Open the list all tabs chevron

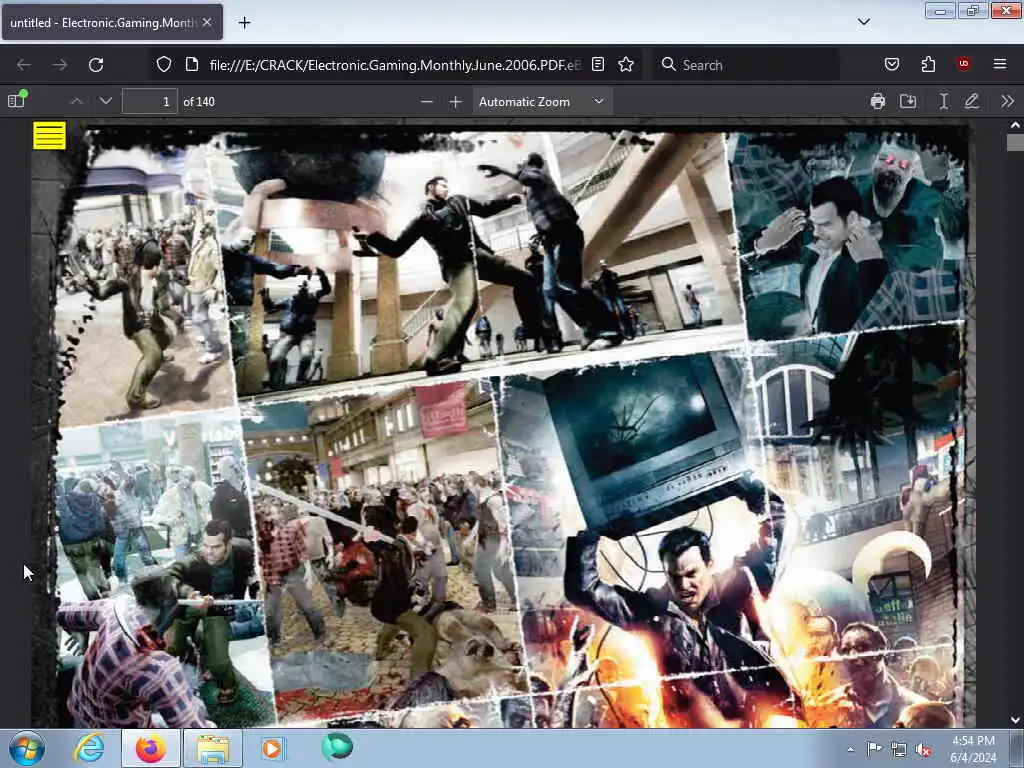[x=863, y=22]
